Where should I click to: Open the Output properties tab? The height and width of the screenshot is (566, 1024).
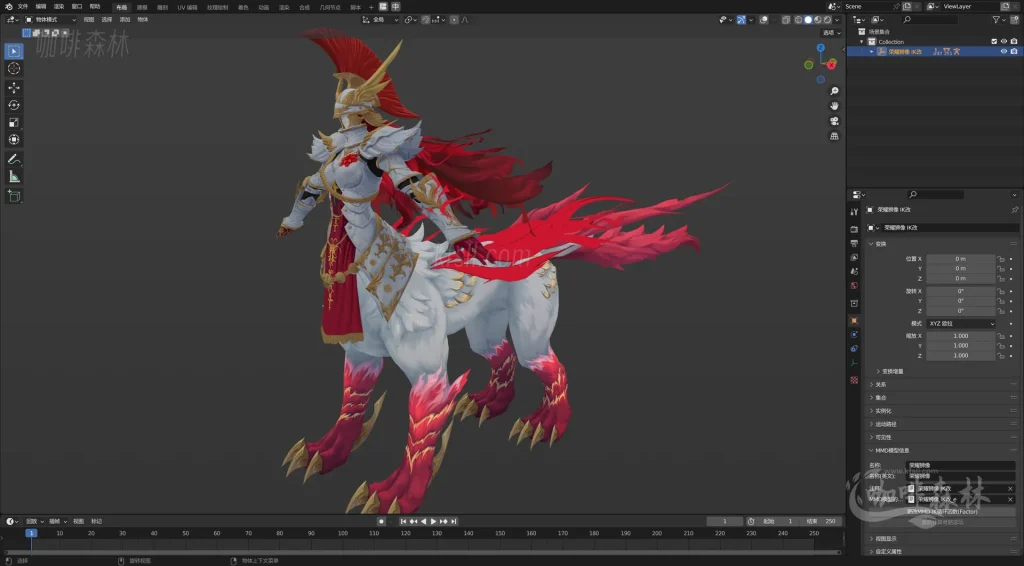click(854, 244)
